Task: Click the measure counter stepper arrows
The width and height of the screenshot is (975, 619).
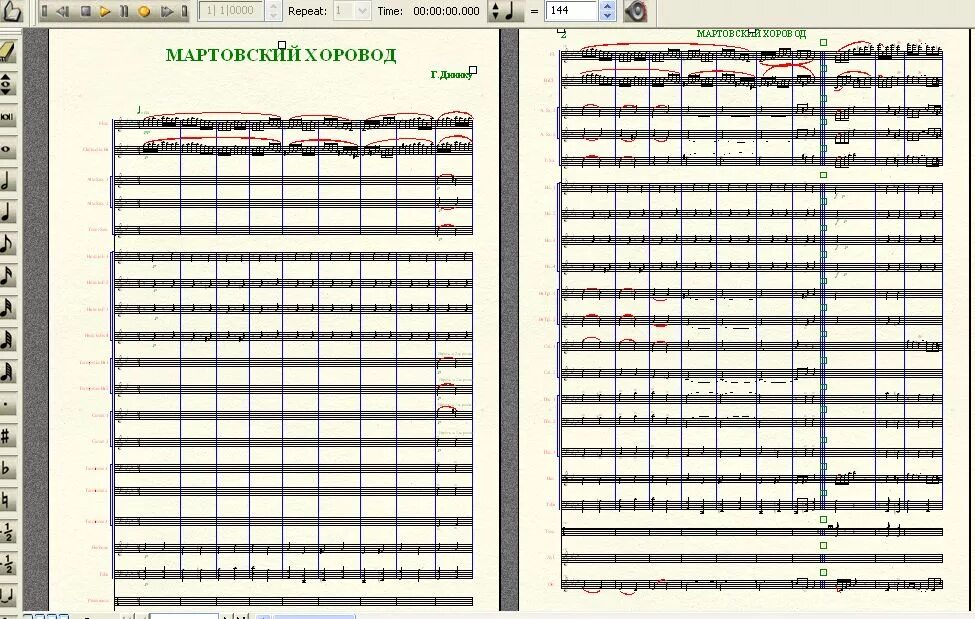Action: coord(273,11)
